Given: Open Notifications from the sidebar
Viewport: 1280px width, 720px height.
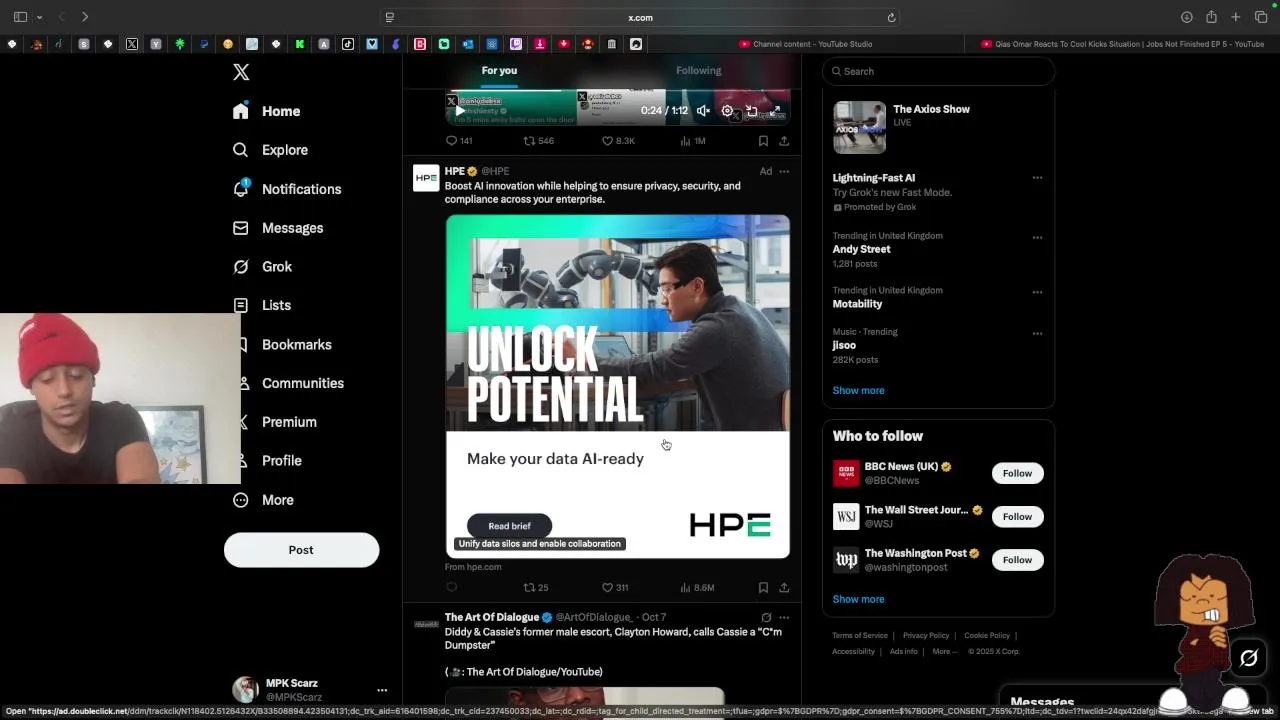Looking at the screenshot, I should pos(286,189).
